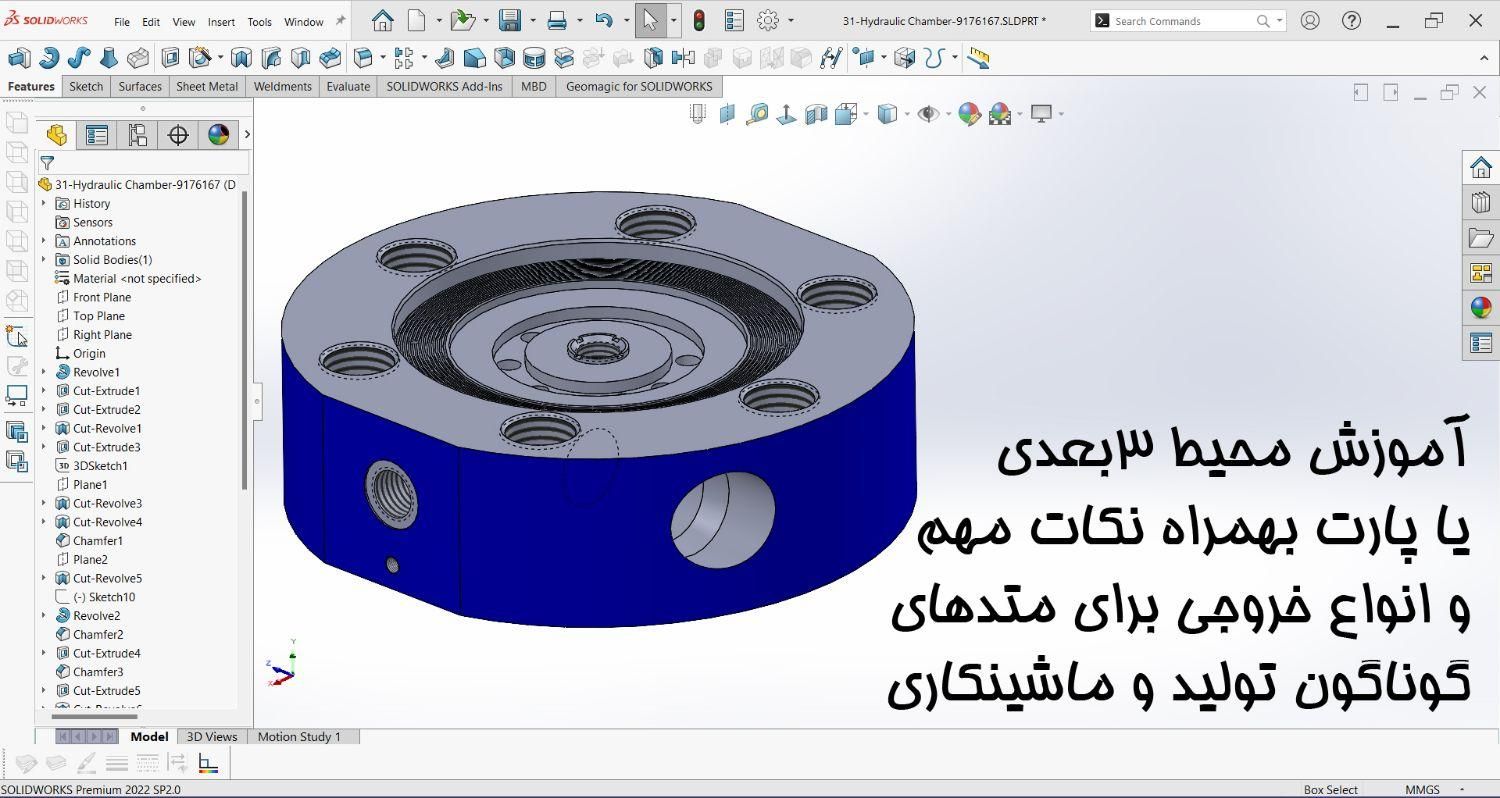Viewport: 1500px width, 798px height.
Task: Open the ConfigurationManager tab
Action: pos(137,134)
